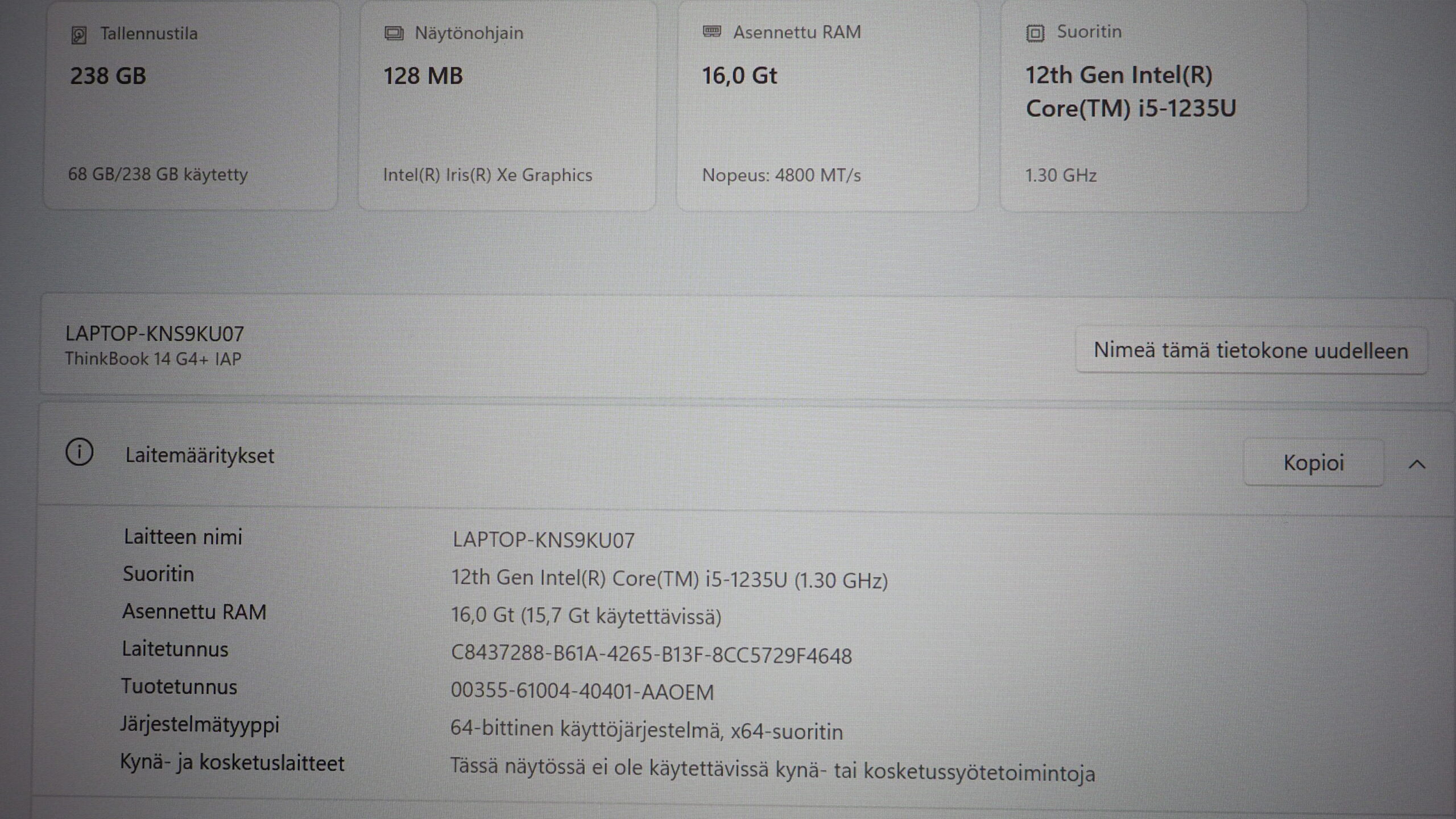Screen dimensions: 1456x819
Task: Click the Suoritin processor chip icon
Action: coord(1035,34)
